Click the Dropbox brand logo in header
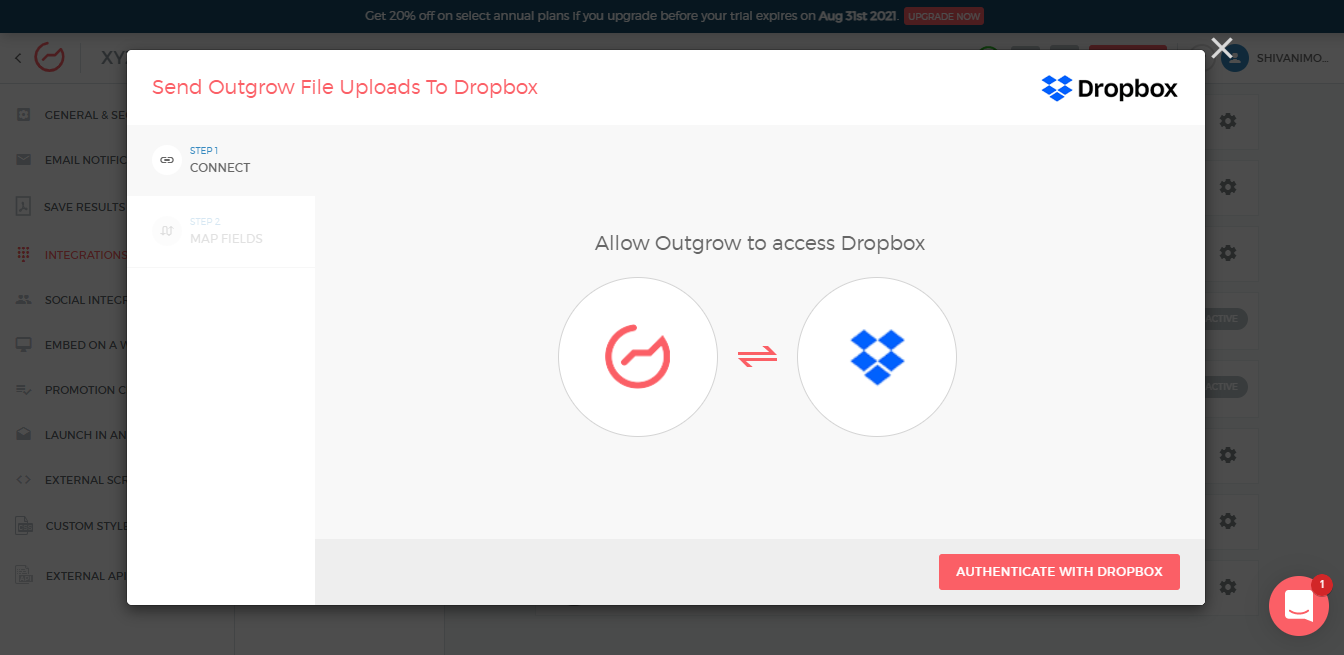The width and height of the screenshot is (1344, 655). click(1109, 88)
